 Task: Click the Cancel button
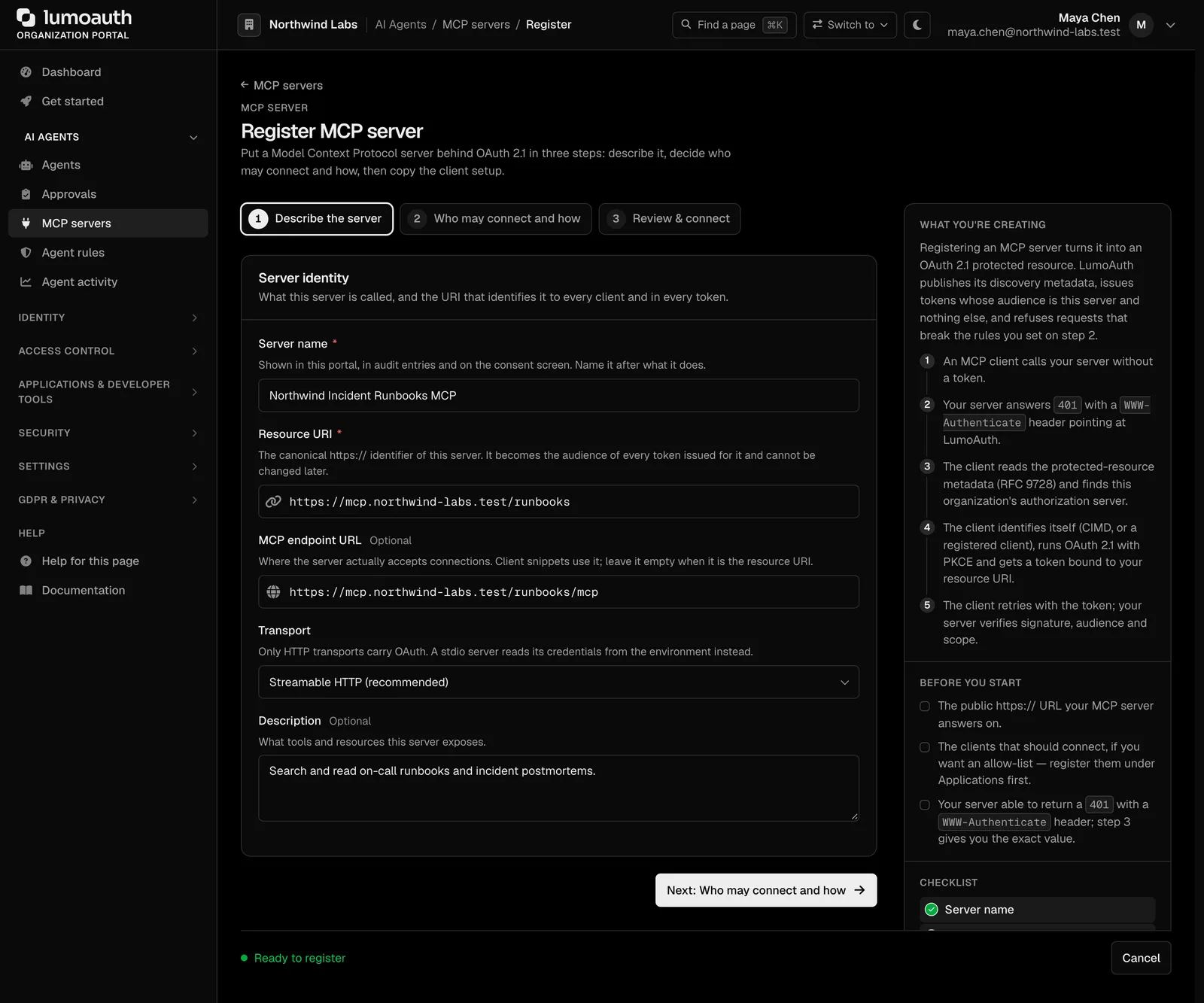1141,958
